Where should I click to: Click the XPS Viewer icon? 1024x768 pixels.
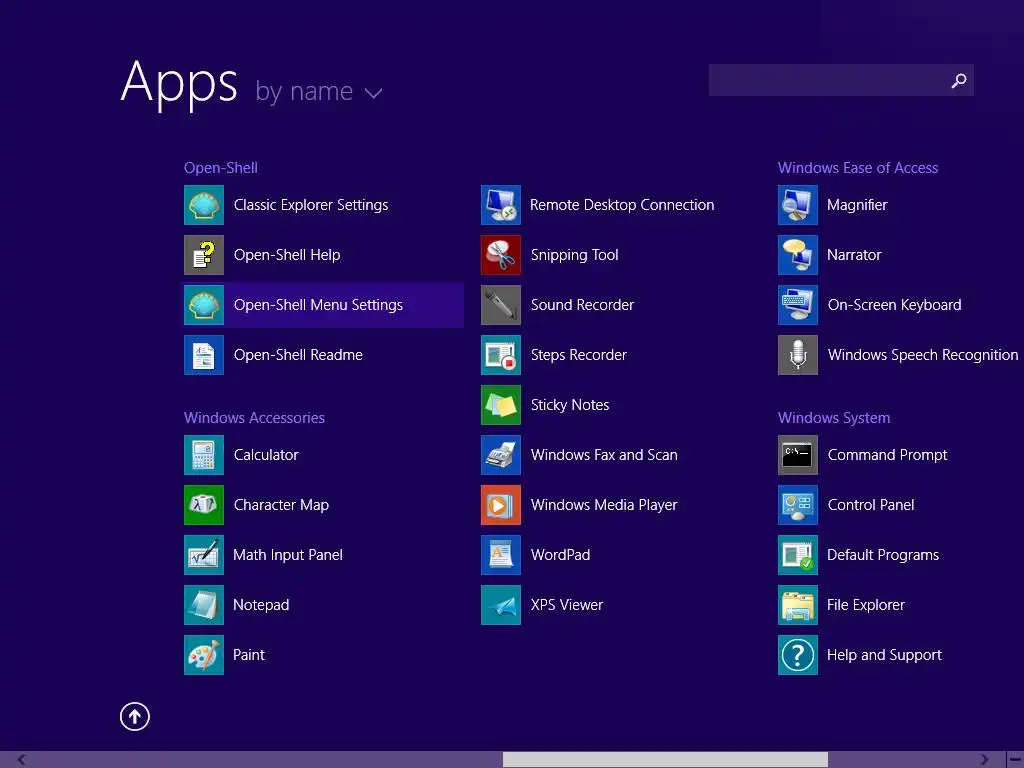click(x=501, y=605)
